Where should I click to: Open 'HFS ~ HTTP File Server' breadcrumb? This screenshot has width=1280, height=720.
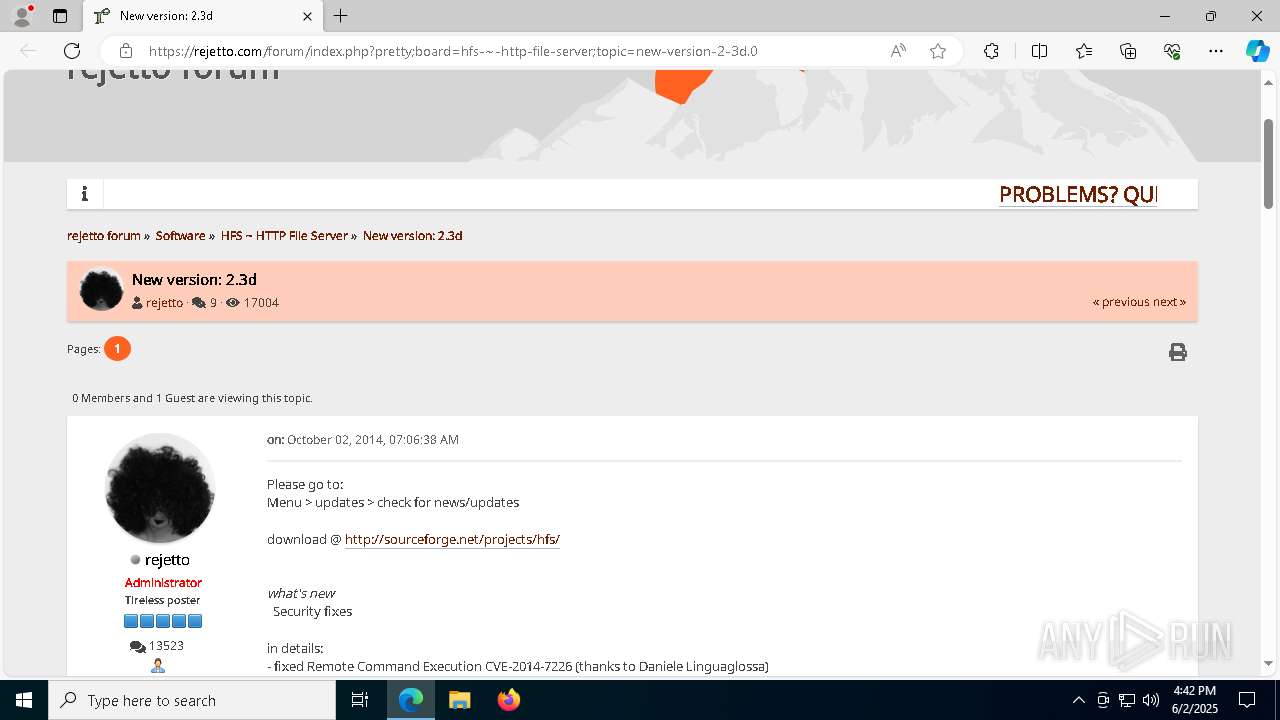(284, 236)
